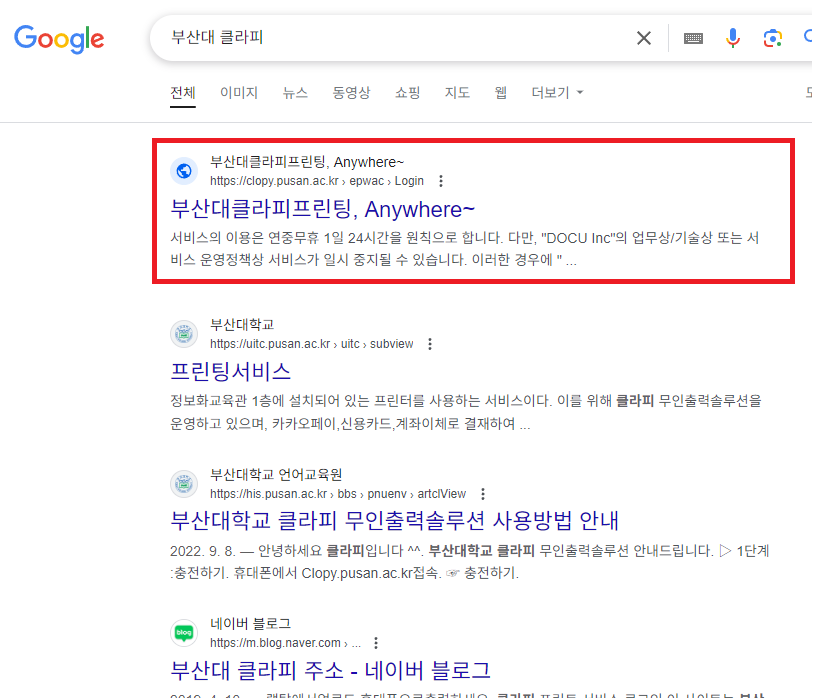Screen dimensions: 813x698
Task: Click the Google logo
Action: [x=59, y=39]
